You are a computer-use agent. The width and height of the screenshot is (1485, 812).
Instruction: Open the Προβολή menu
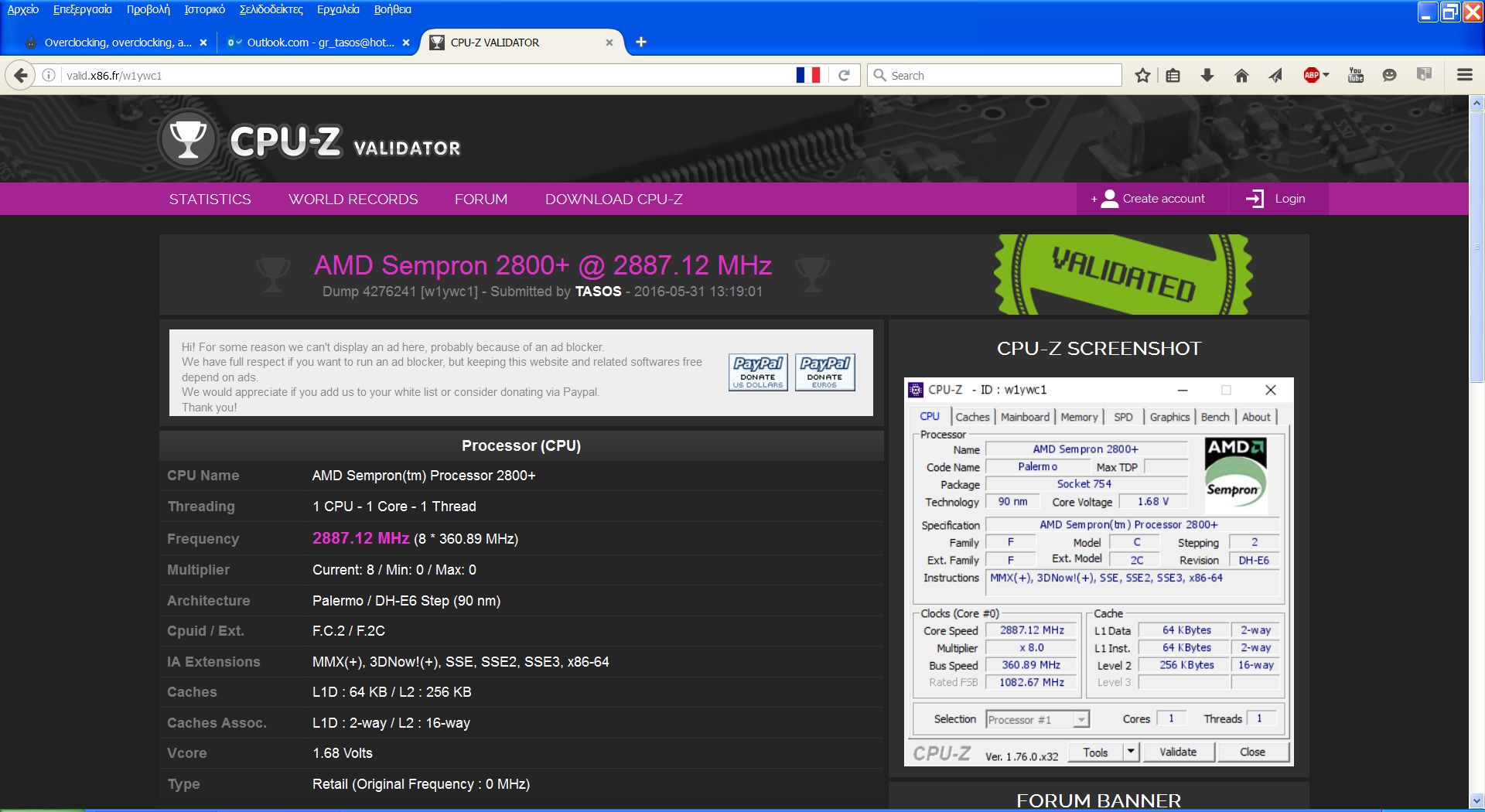click(x=148, y=9)
